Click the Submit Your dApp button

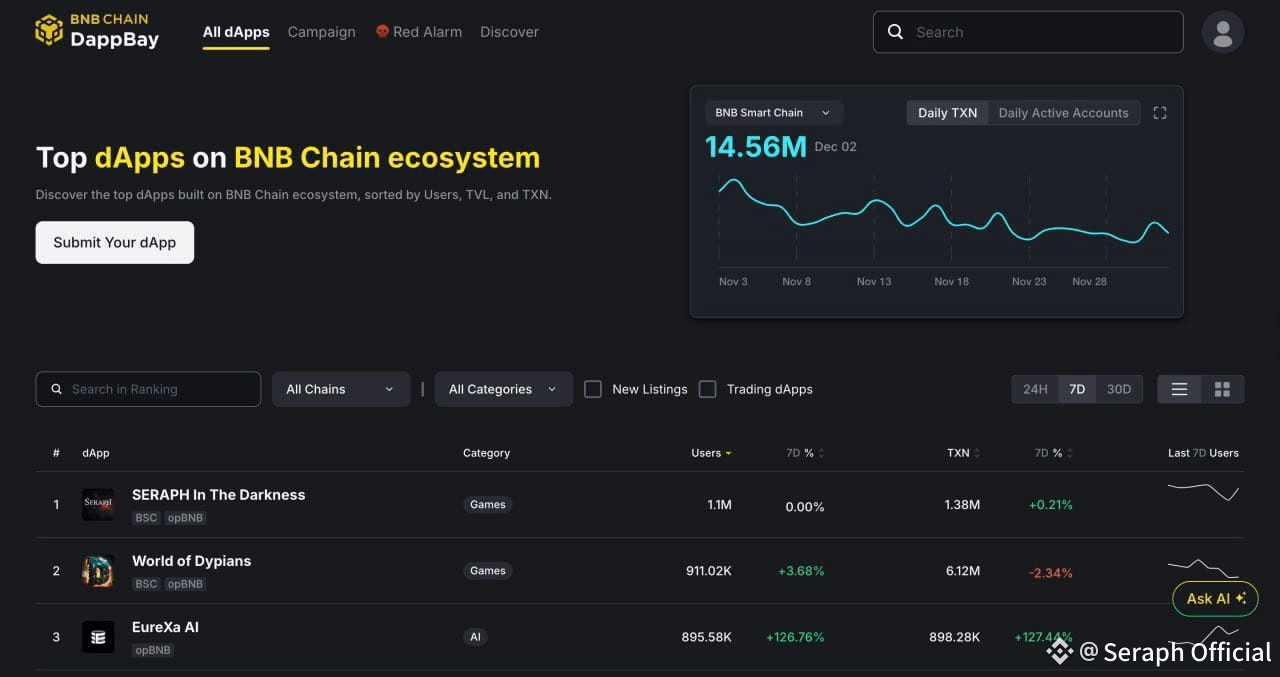115,242
